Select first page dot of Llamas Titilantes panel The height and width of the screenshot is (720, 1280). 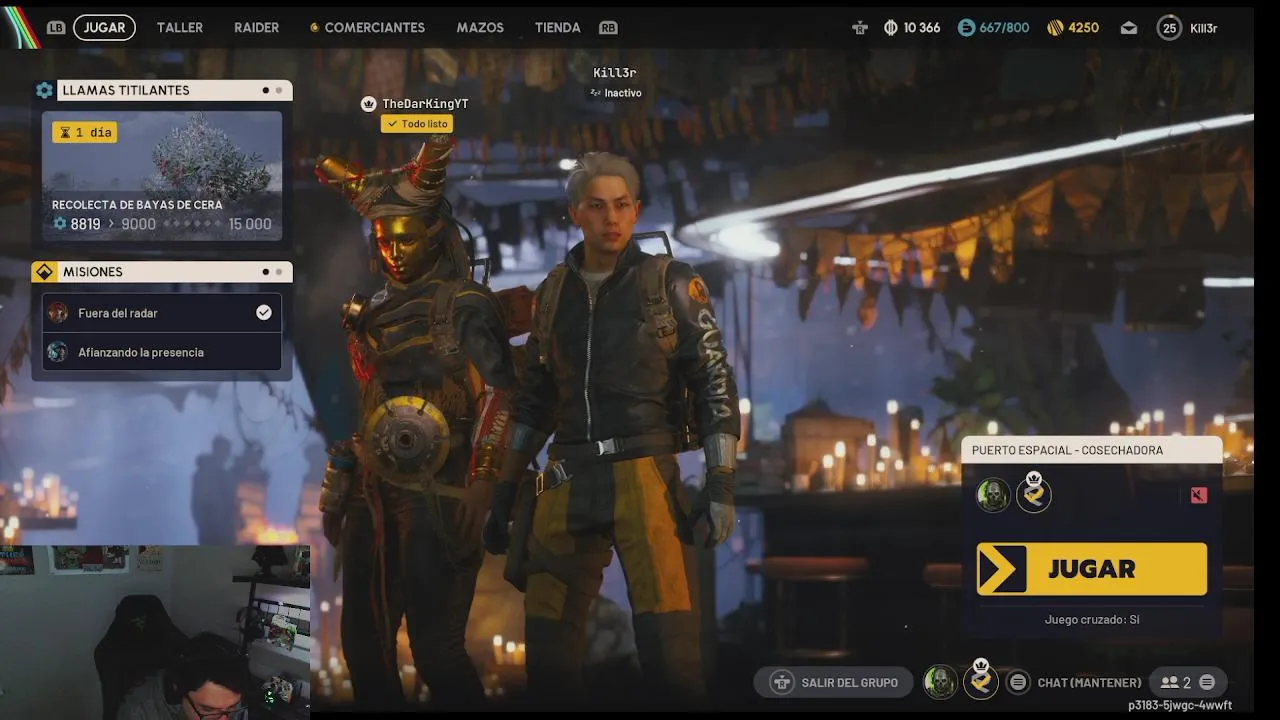coord(265,90)
